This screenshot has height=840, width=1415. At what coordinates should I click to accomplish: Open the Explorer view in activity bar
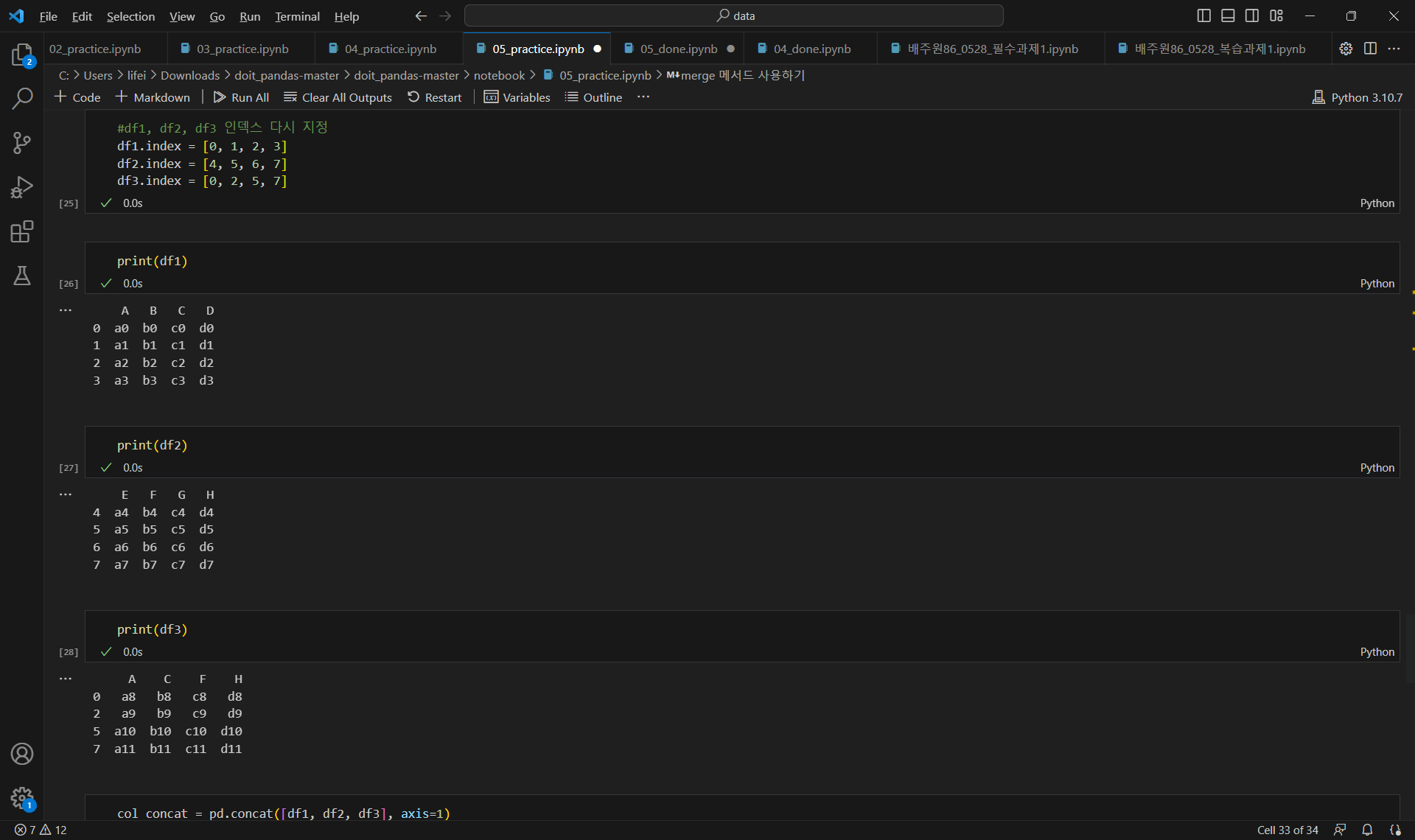(22, 55)
